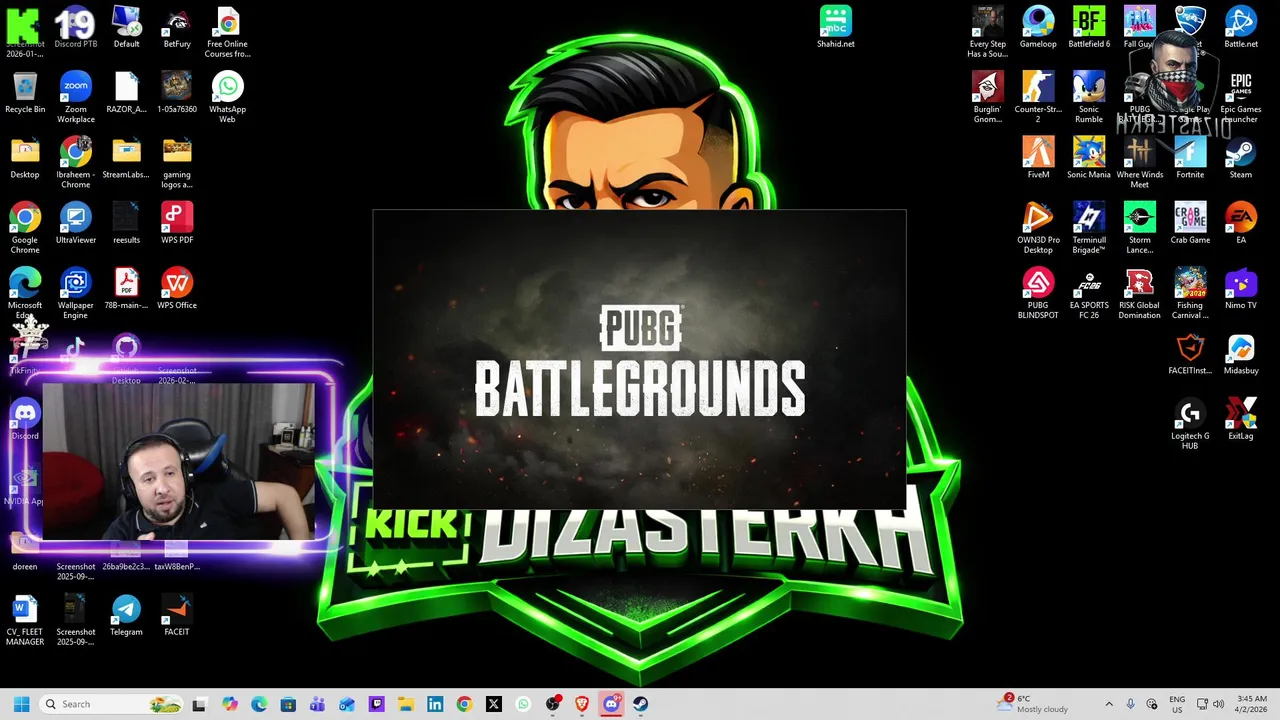Viewport: 1280px width, 720px height.
Task: Click the microphone icon in system tray
Action: pos(1131,704)
